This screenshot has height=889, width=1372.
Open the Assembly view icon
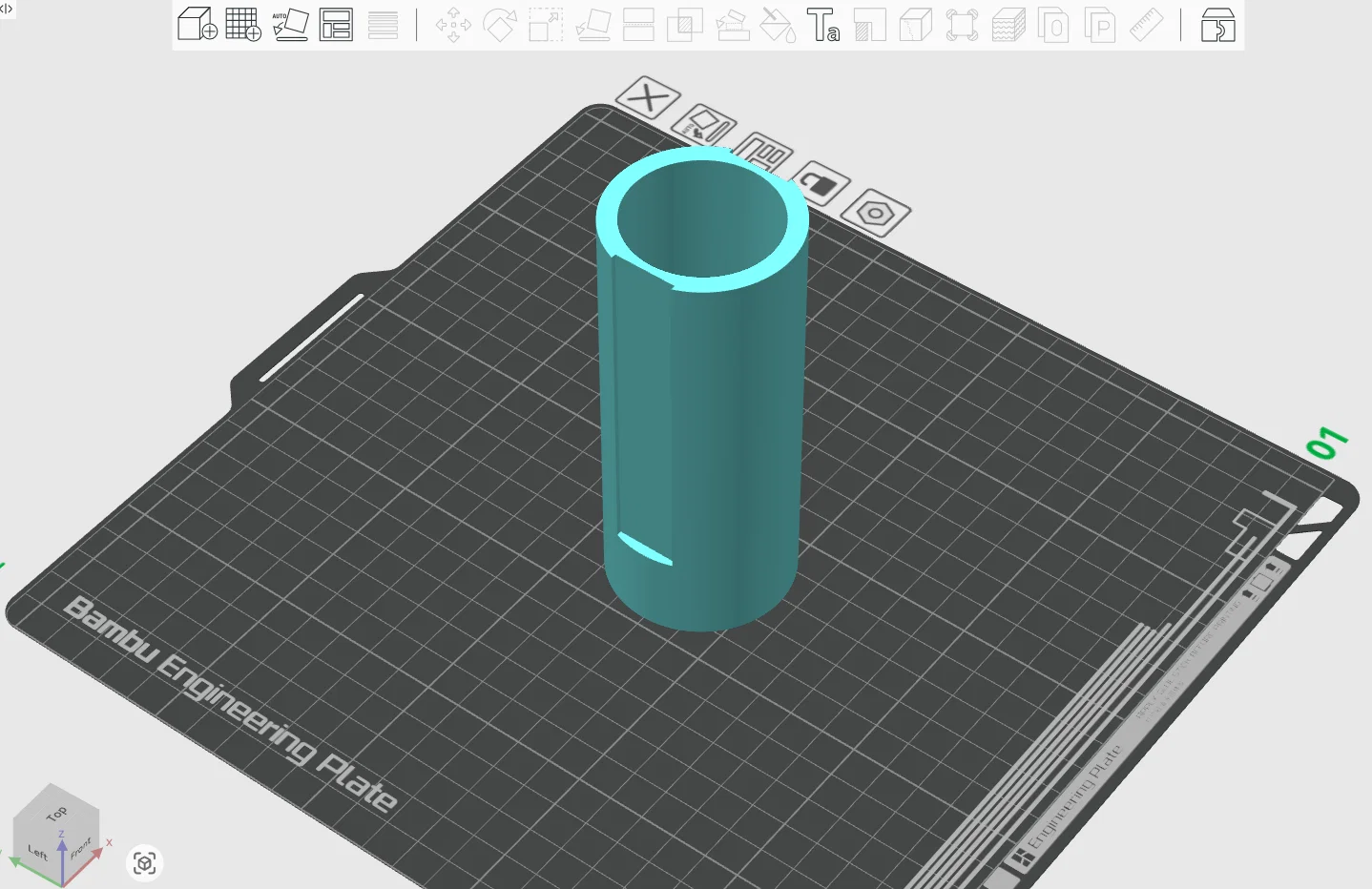coord(1217,24)
